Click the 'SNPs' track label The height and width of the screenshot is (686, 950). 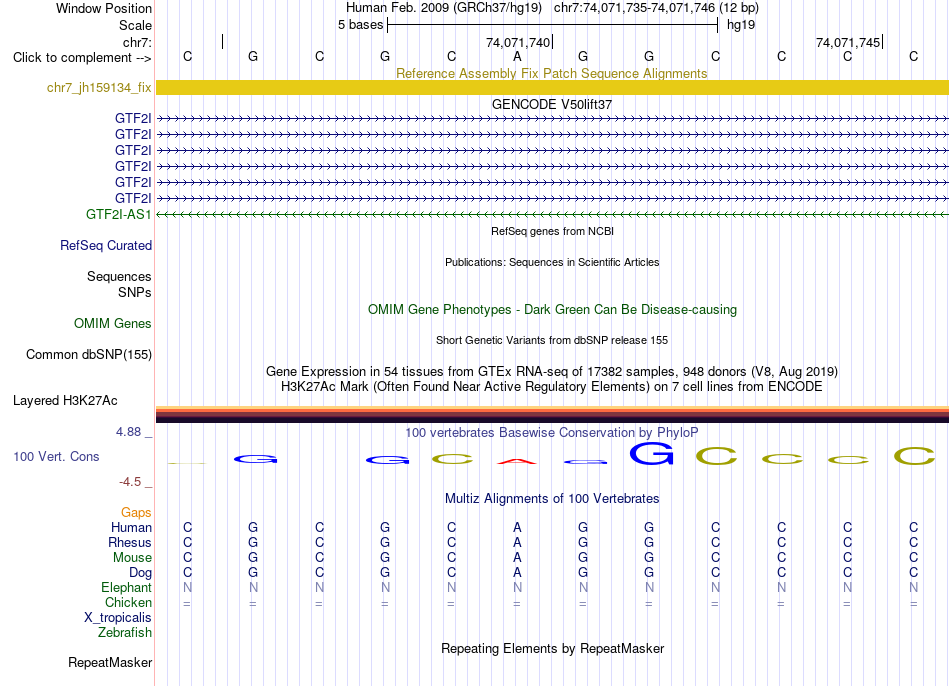point(135,292)
